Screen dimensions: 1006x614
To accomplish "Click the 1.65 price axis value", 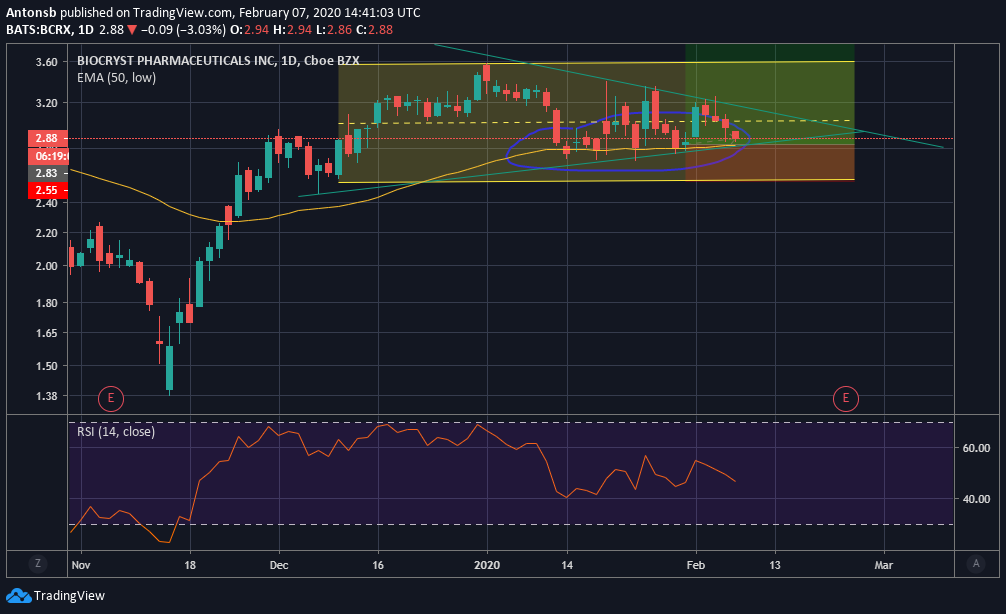I will pos(46,332).
